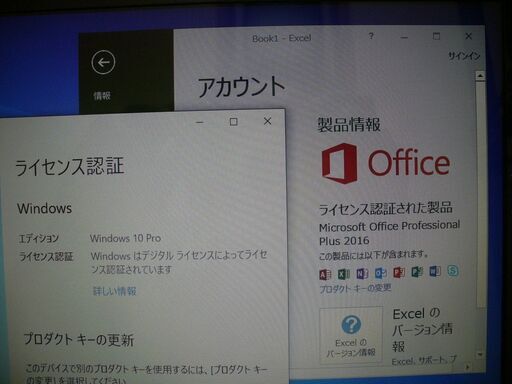
Task: Click Excel horizontal scrollbar right arrow
Action: tap(467, 367)
